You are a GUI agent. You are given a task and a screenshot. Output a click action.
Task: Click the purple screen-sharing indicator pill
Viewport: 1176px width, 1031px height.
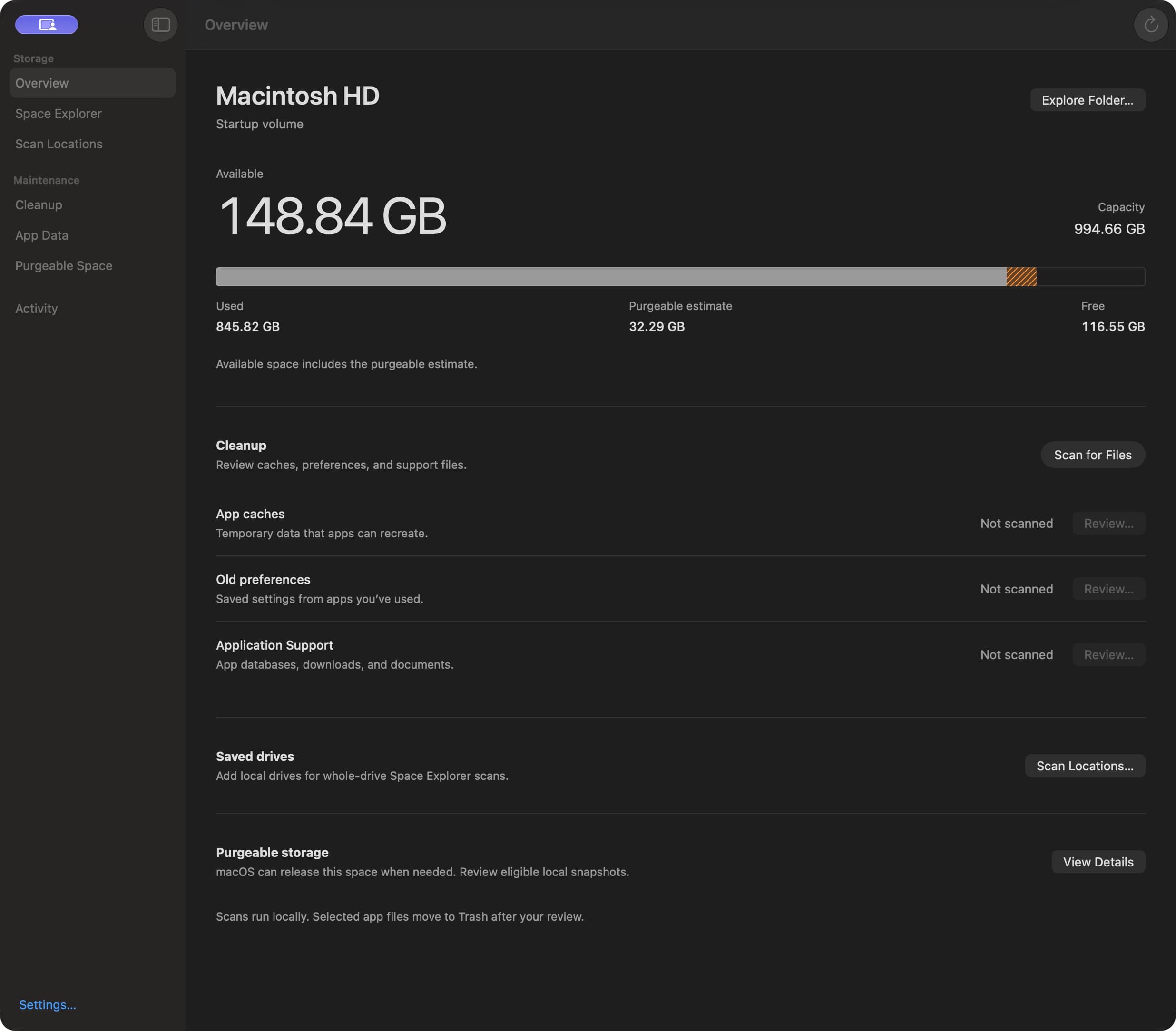(x=47, y=25)
